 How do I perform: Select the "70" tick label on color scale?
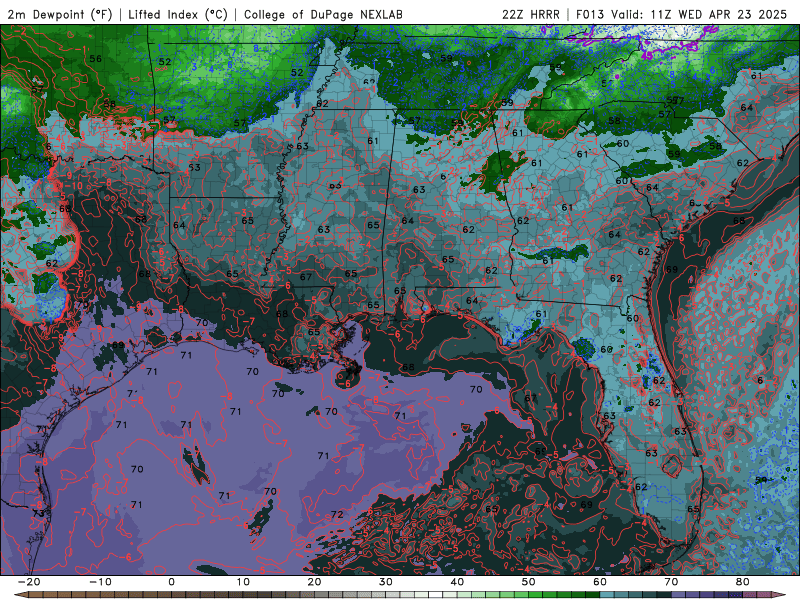point(671,582)
